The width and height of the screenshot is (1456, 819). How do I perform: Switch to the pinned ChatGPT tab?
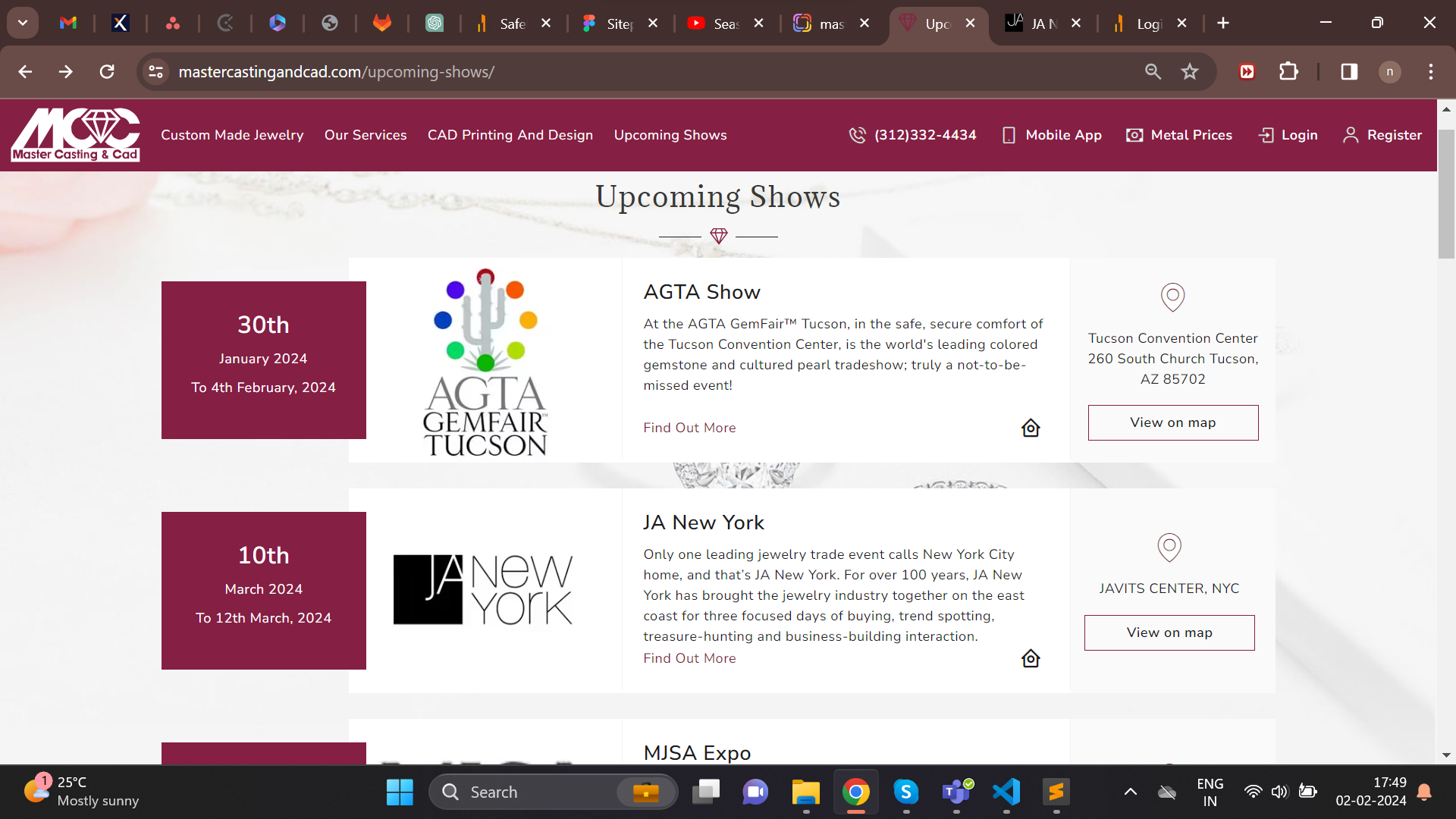click(x=435, y=23)
